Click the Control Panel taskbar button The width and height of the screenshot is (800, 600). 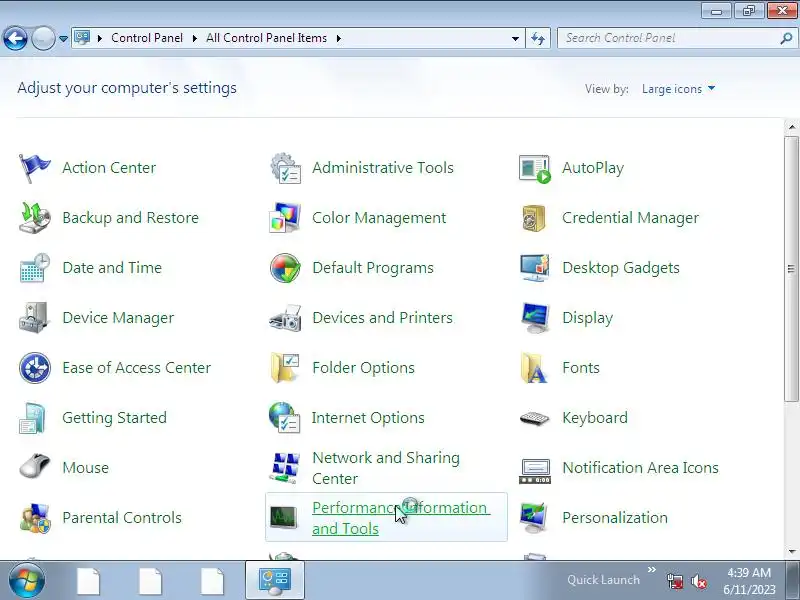(x=274, y=581)
